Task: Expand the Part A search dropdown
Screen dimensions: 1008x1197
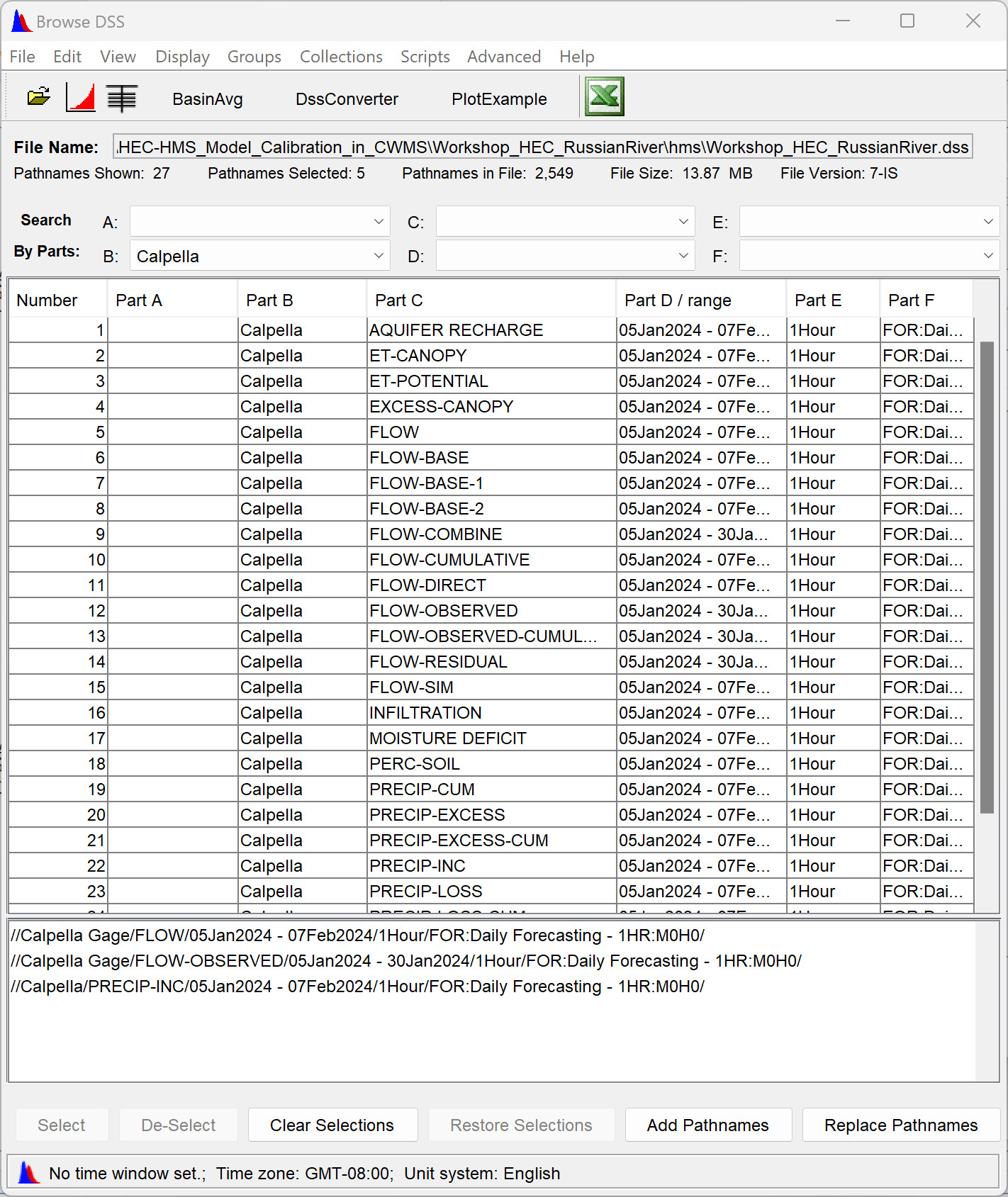Action: coord(379,222)
